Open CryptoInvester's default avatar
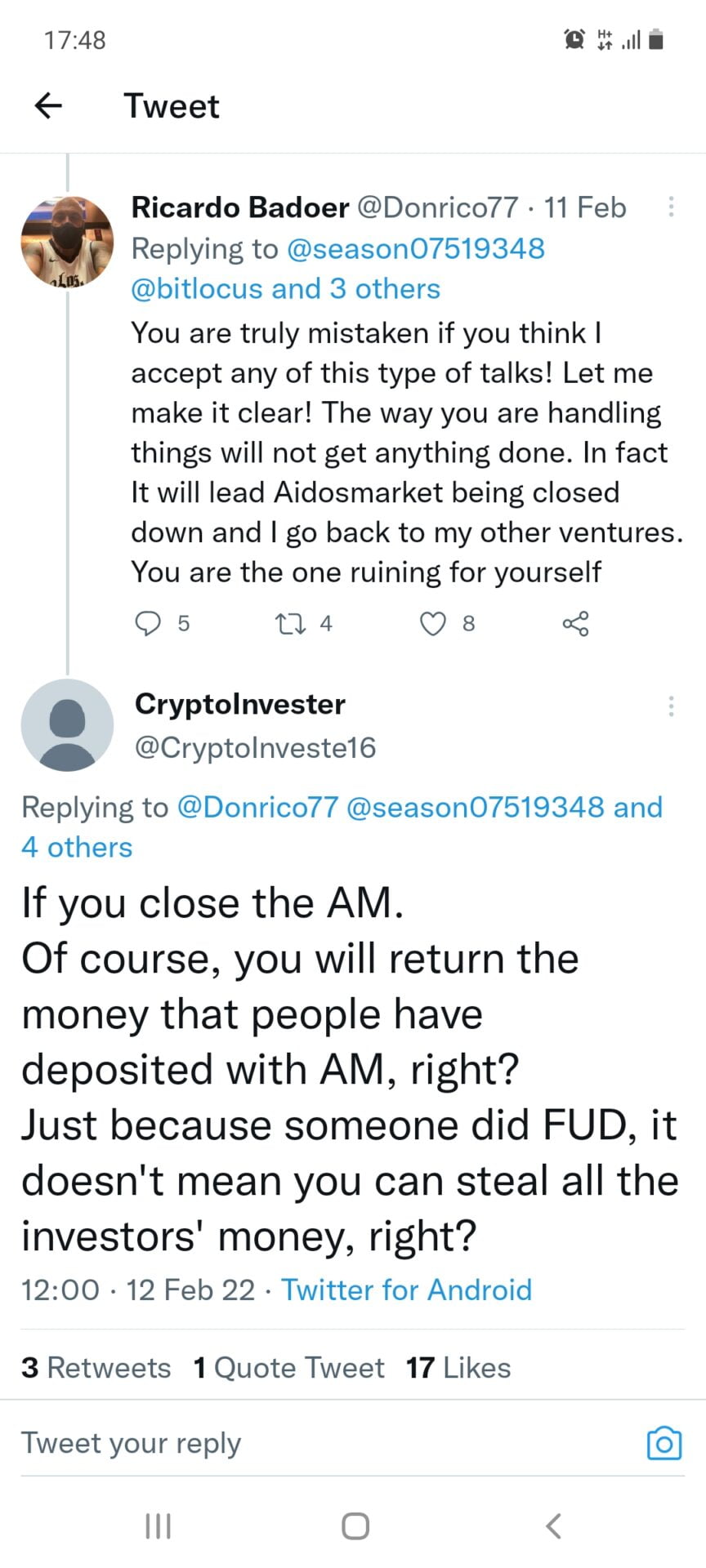 tap(67, 725)
